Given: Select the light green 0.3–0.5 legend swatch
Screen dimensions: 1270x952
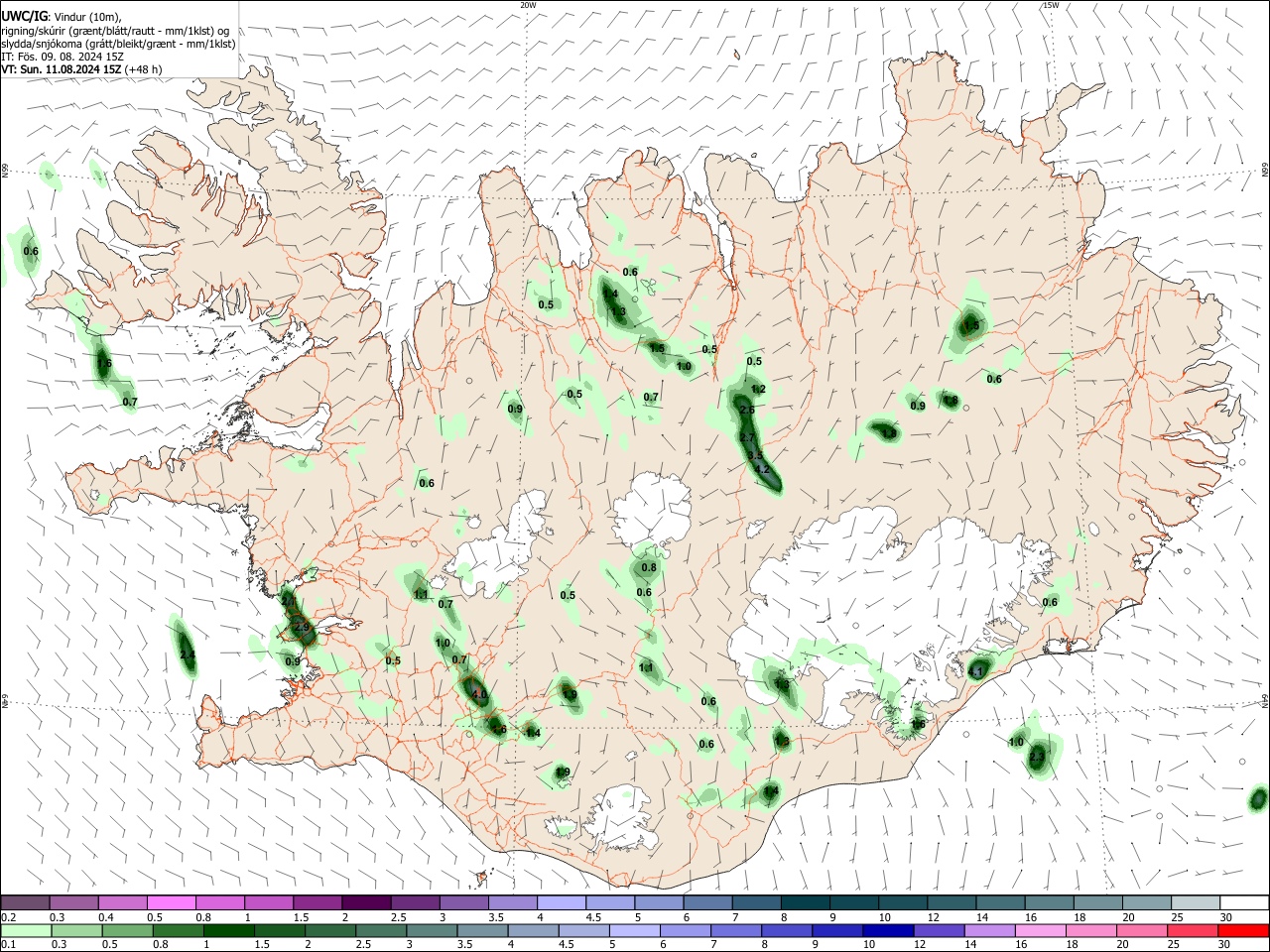Looking at the screenshot, I should point(76,931).
